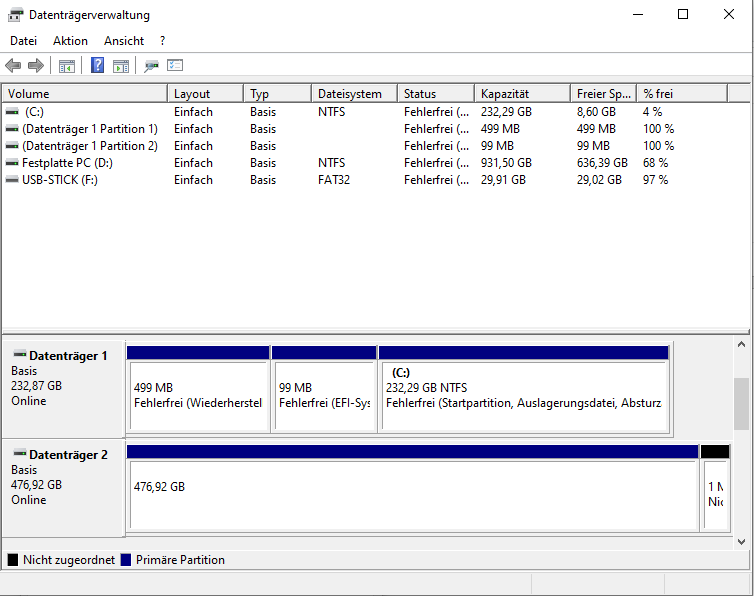Sort by the Typ column header
Image resolution: width=754 pixels, height=596 pixels.
click(x=277, y=94)
